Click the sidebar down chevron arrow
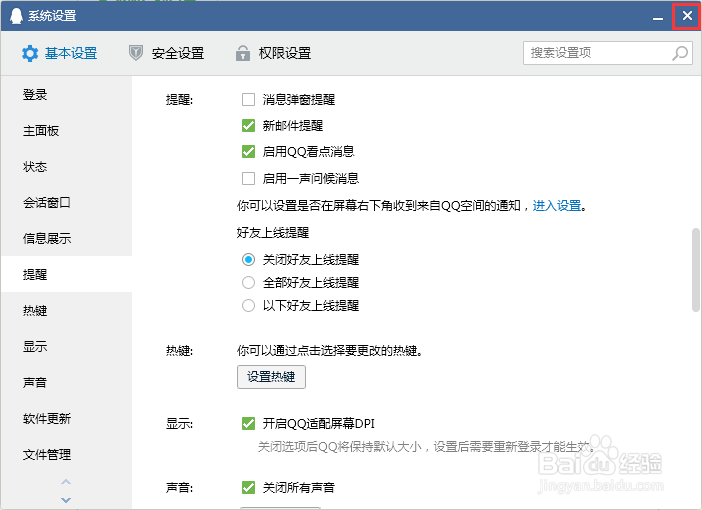702x510 pixels. click(66, 500)
